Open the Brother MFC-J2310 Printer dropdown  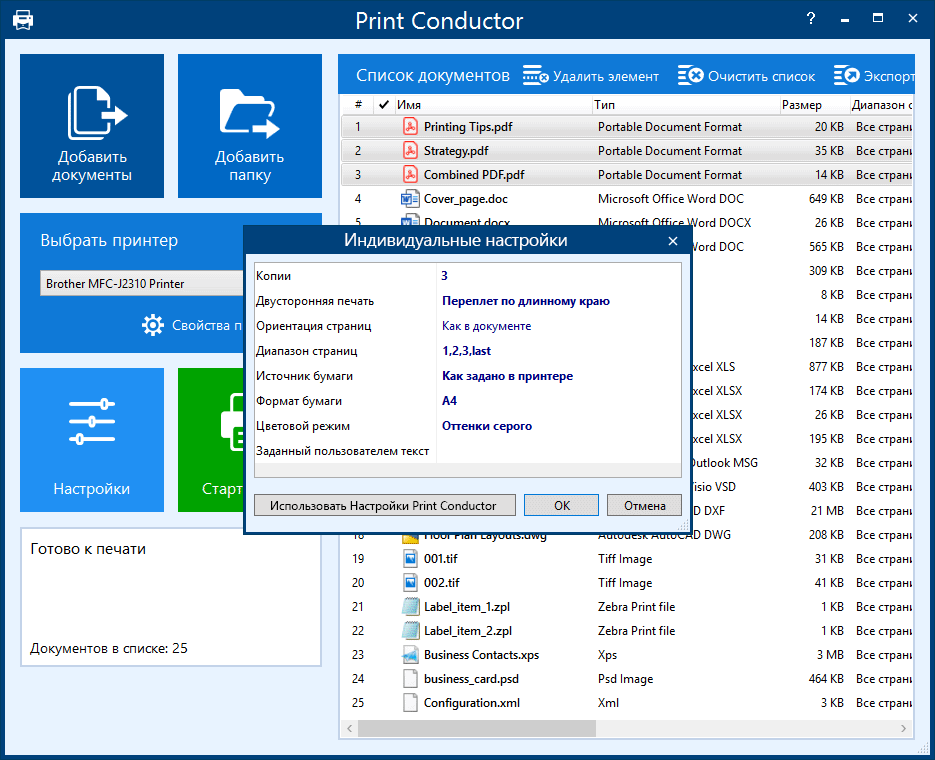click(x=142, y=284)
